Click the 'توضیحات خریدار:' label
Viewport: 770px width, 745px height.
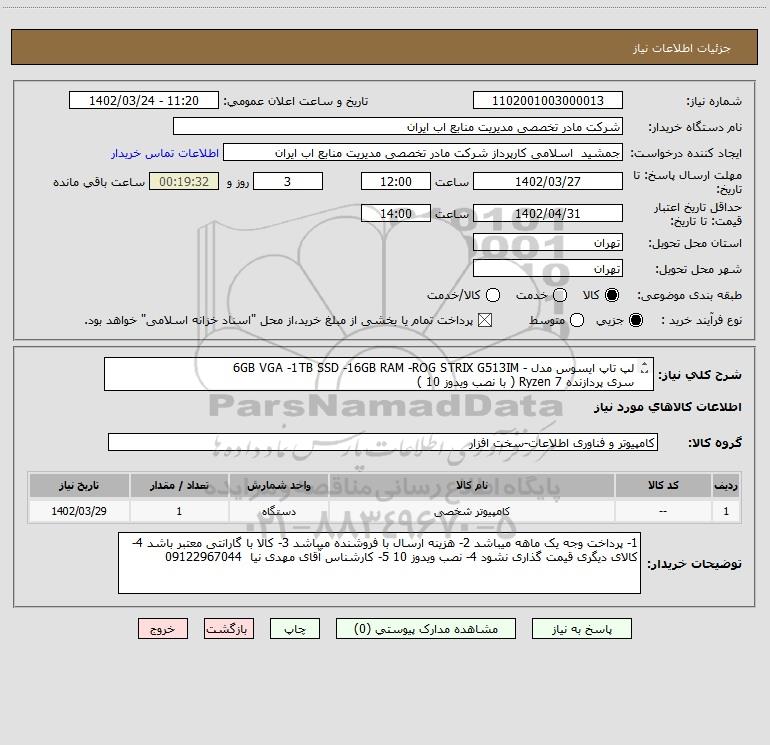[x=694, y=564]
